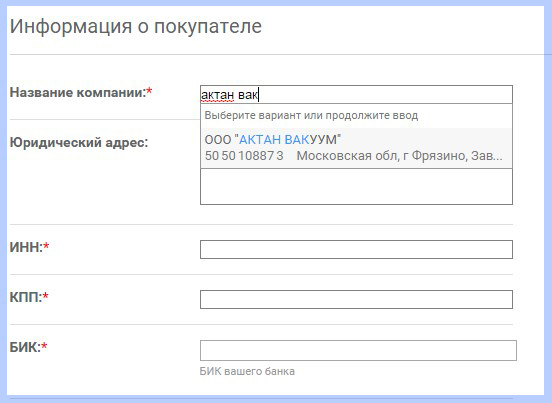Click suggestion address line 'Московская обл, г Фрязино'
Image resolution: width=552 pixels, height=403 pixels.
point(400,156)
